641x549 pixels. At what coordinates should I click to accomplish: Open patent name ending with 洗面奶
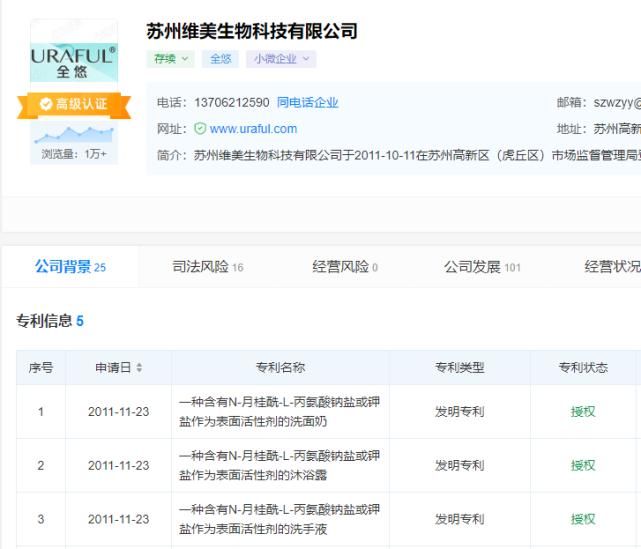click(x=279, y=412)
